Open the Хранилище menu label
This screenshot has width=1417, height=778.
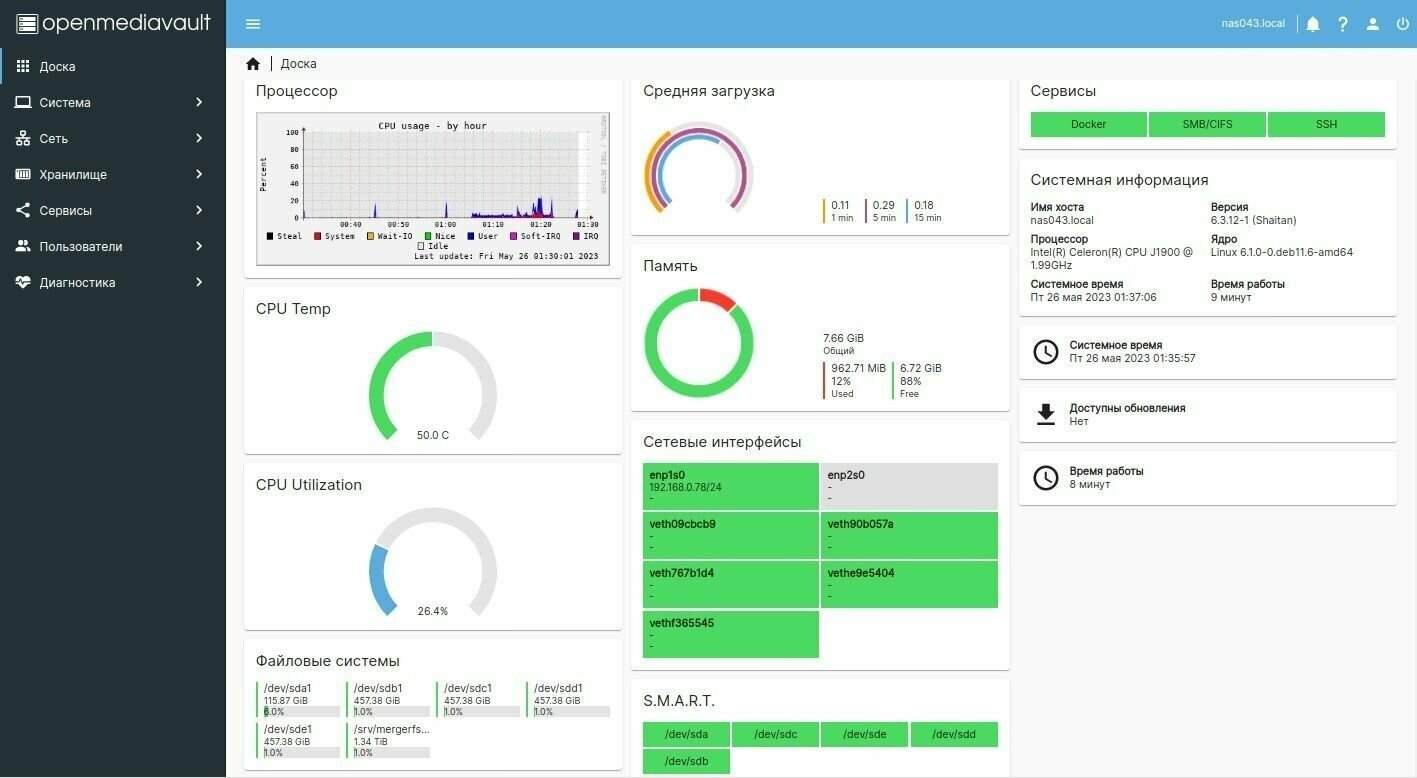(73, 175)
